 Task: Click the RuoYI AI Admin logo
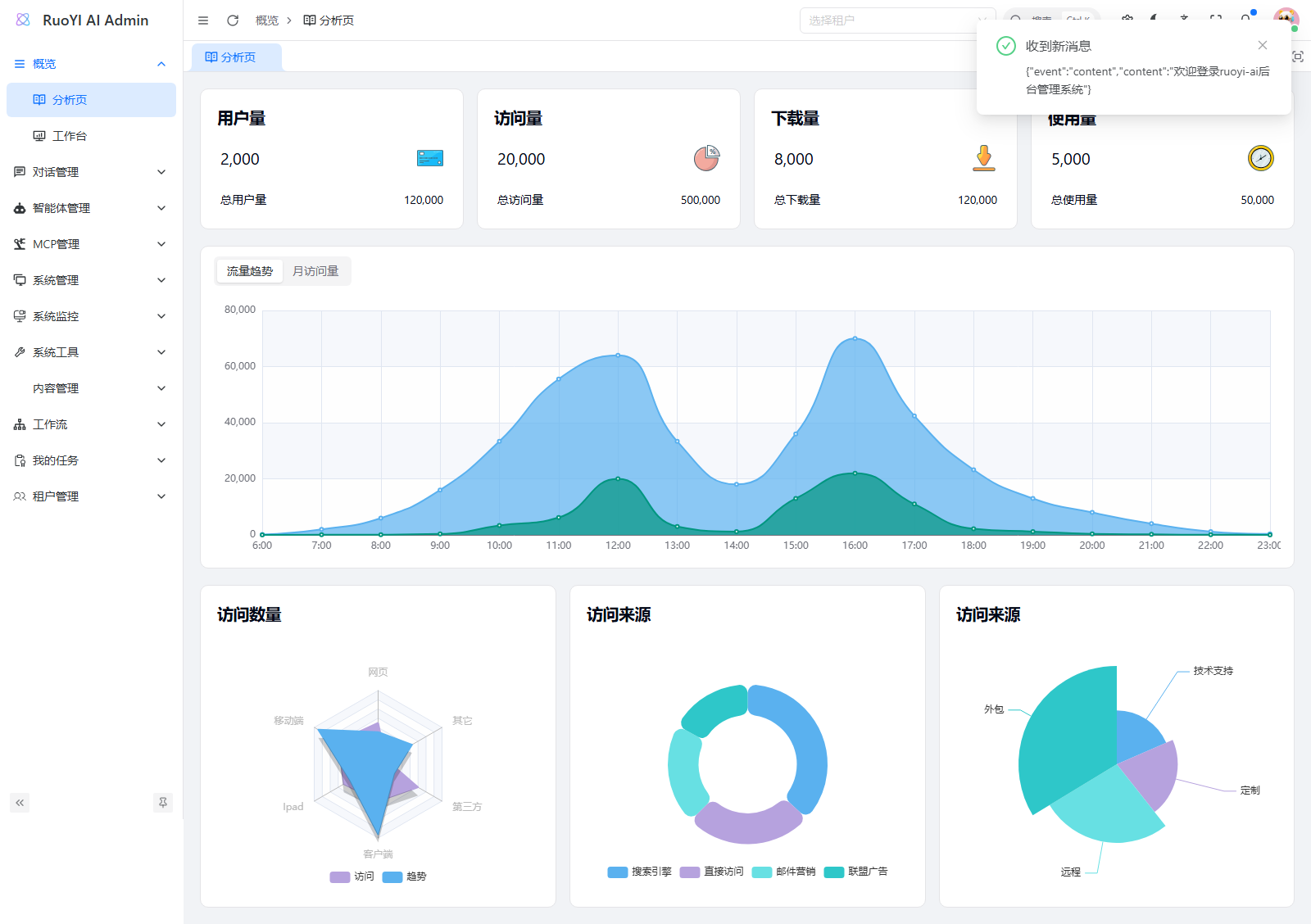tap(82, 20)
